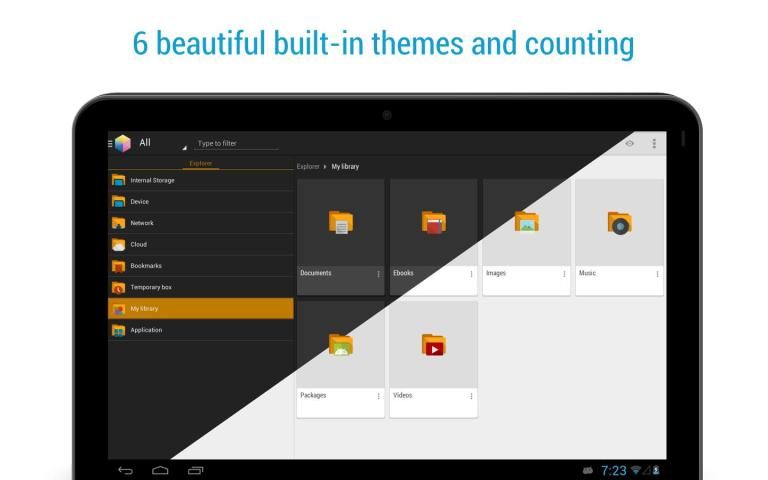Screen dimensions: 768x480
Task: Open the Documents folder icon
Action: [340, 222]
